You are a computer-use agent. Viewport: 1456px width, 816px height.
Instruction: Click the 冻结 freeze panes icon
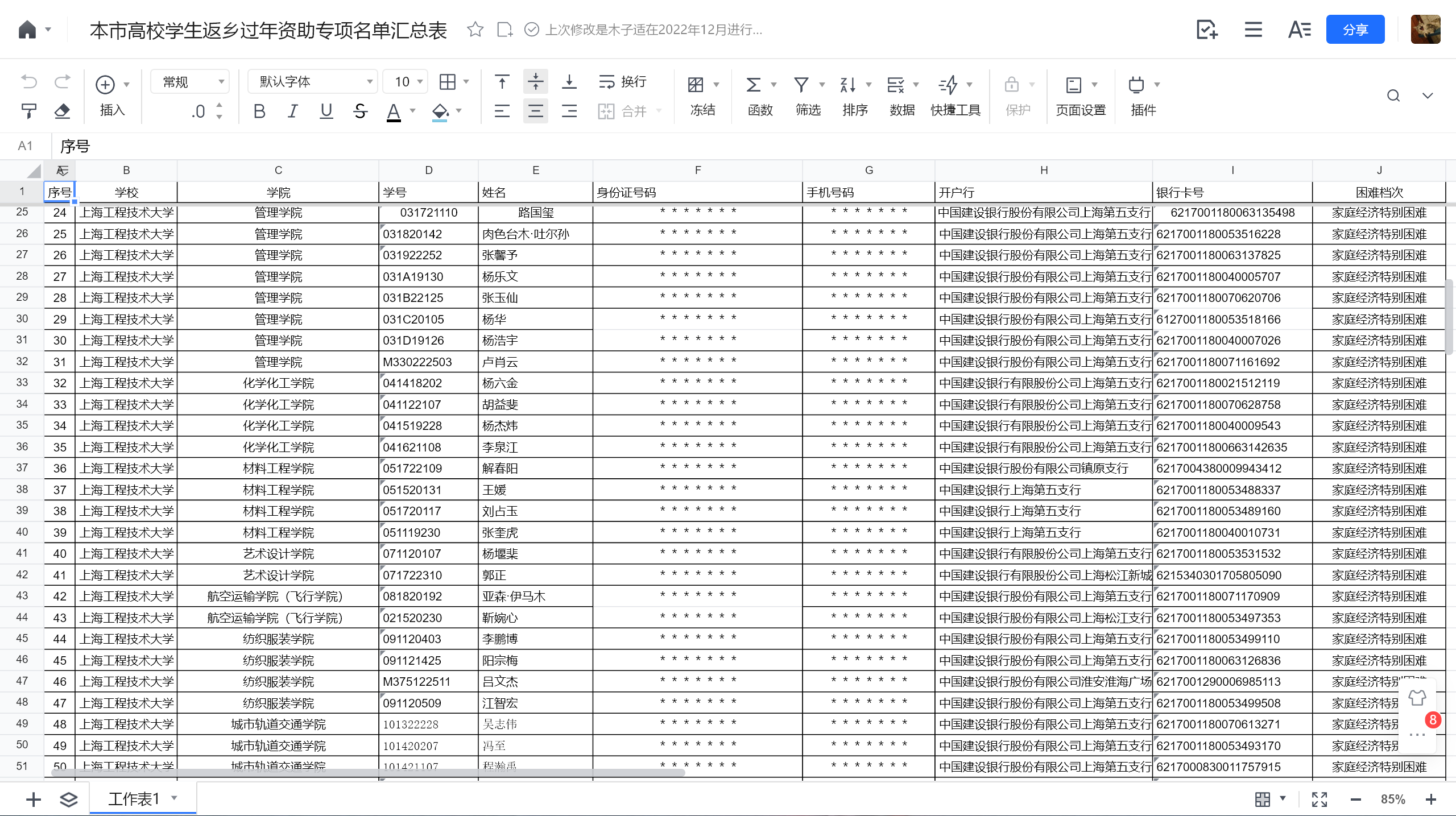[696, 85]
